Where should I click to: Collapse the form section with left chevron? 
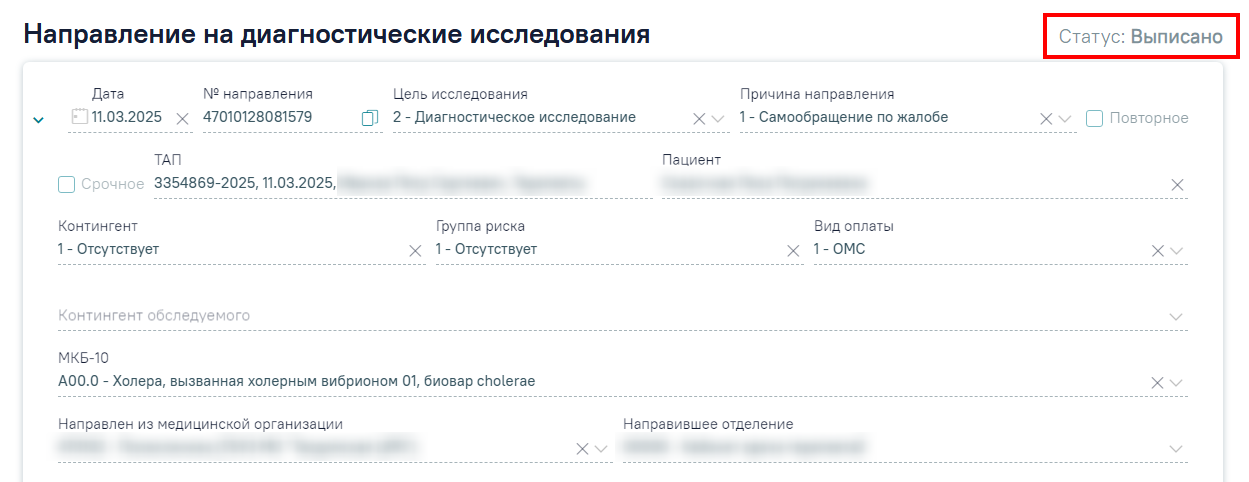(38, 120)
